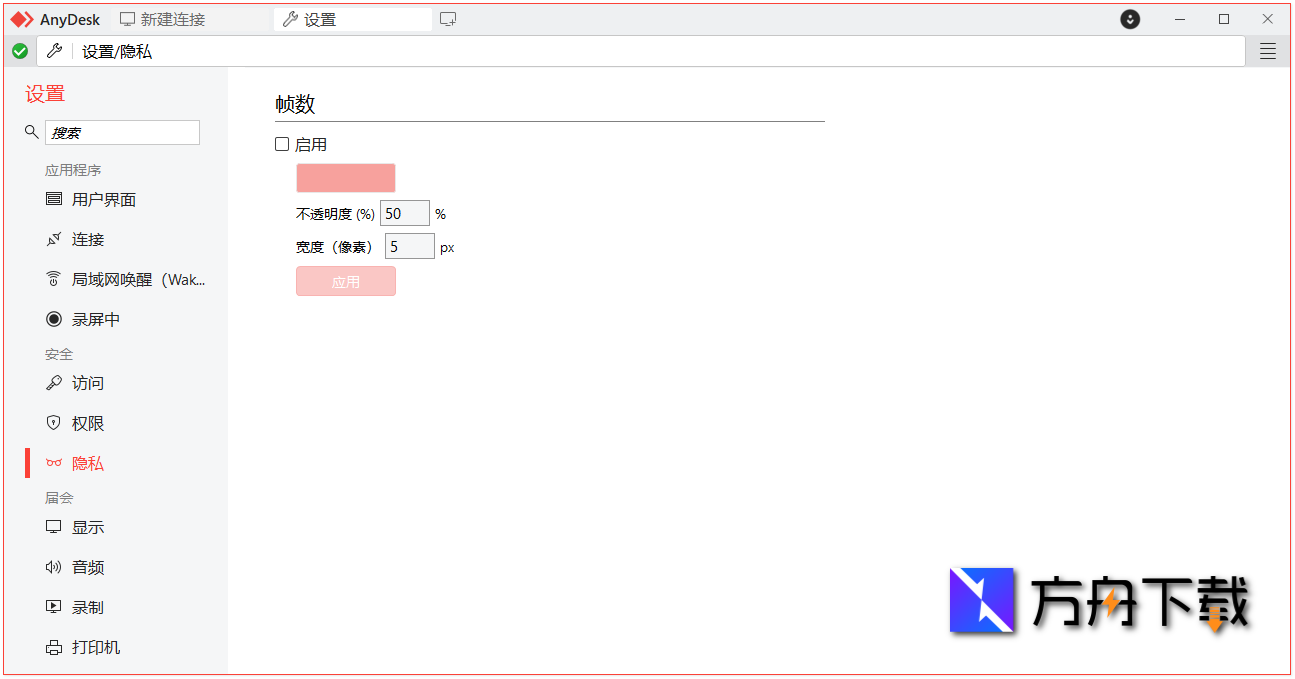Enable the 启用 checkbox

coord(282,144)
